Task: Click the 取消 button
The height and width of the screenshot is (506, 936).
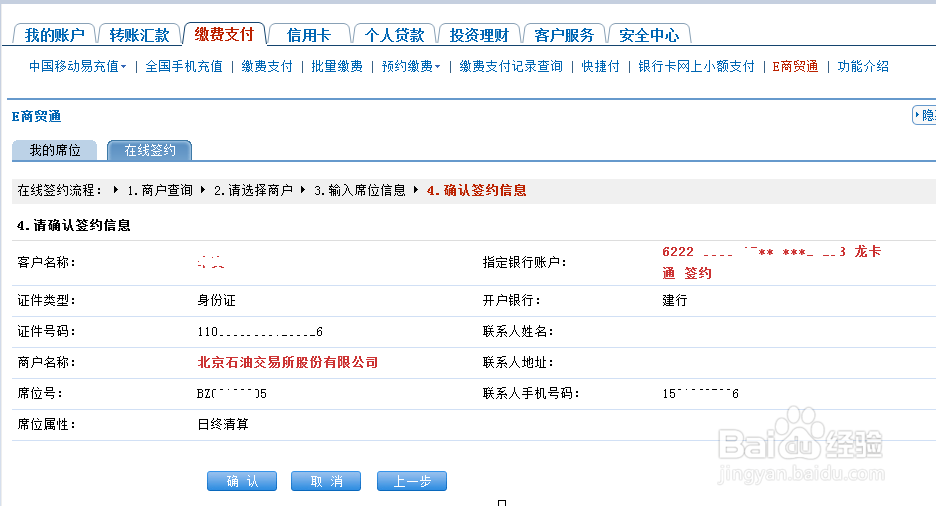Action: pos(326,481)
